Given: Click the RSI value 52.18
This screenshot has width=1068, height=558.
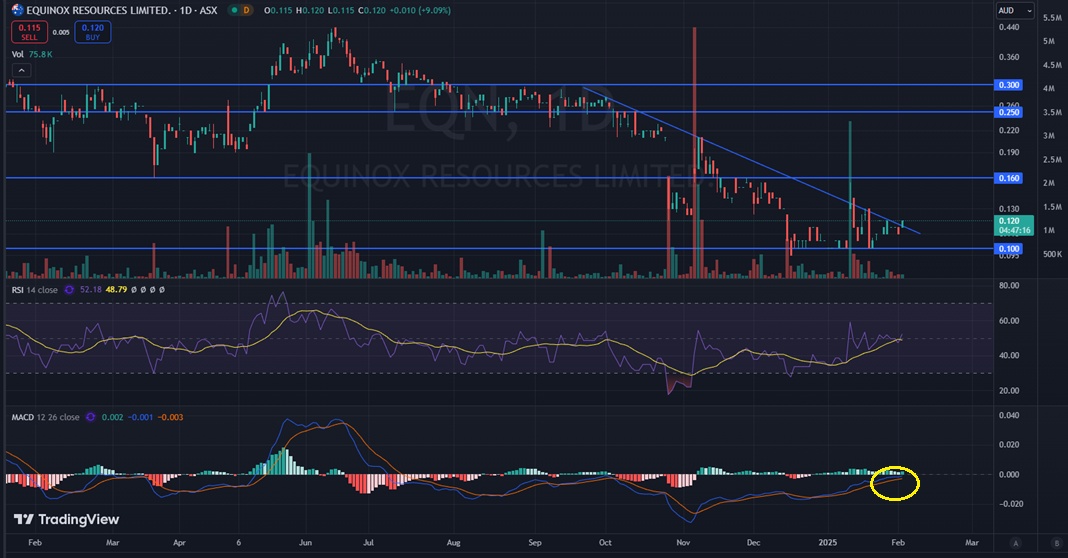Looking at the screenshot, I should click(x=90, y=290).
